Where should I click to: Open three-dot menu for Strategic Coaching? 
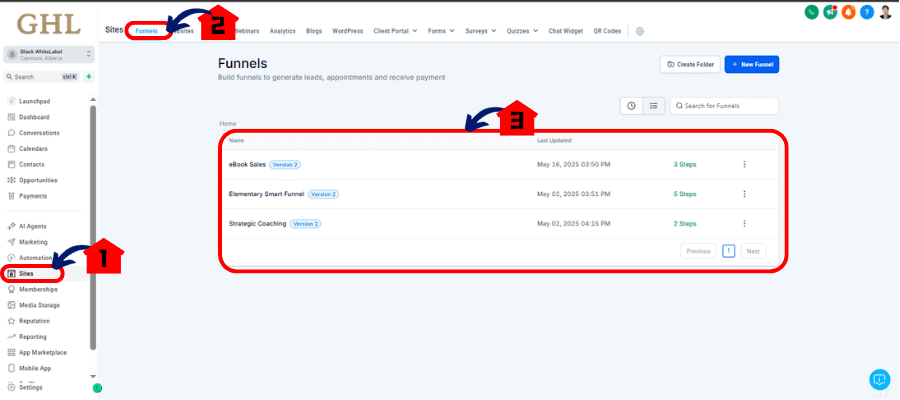coord(744,223)
